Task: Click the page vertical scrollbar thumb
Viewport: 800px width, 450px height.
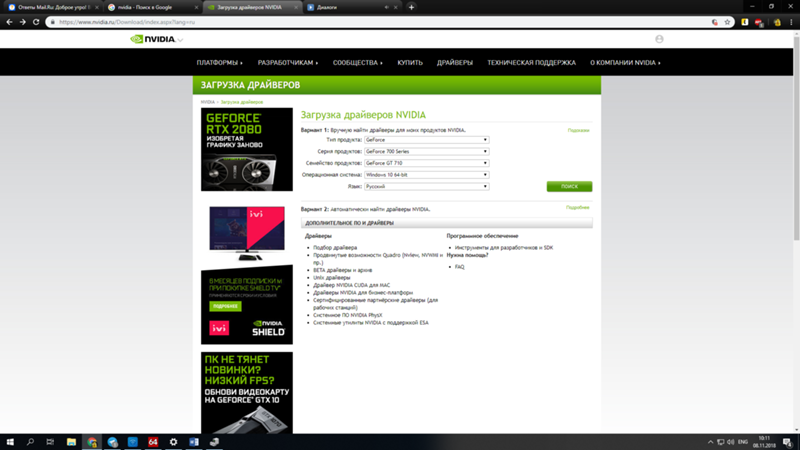Action: 796,138
